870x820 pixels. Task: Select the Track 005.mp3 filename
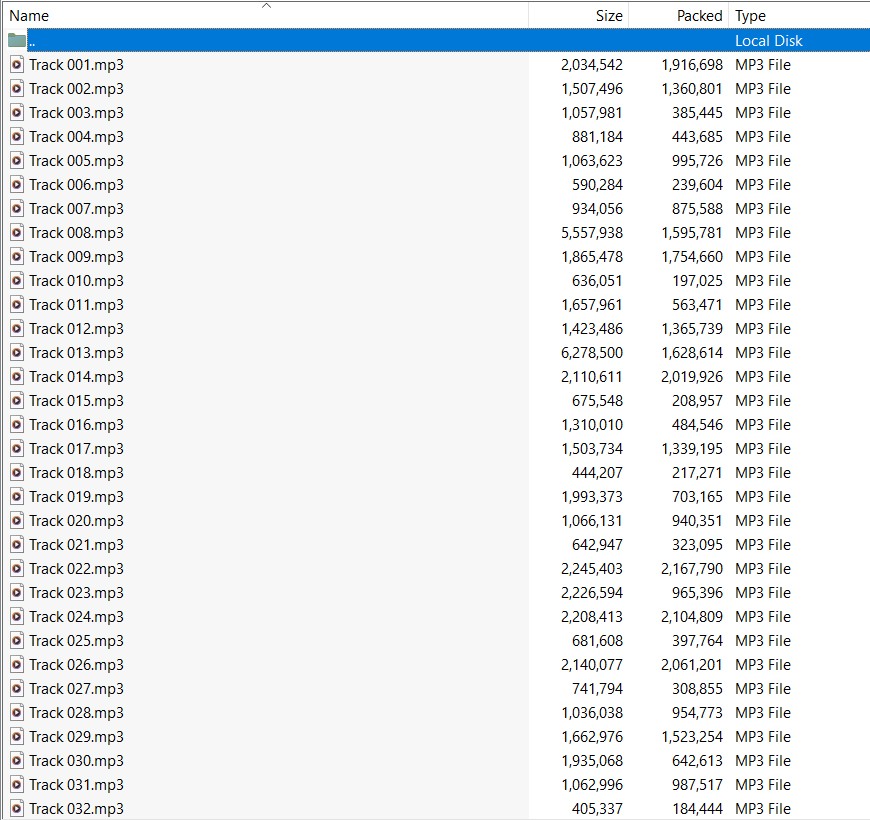[x=76, y=161]
